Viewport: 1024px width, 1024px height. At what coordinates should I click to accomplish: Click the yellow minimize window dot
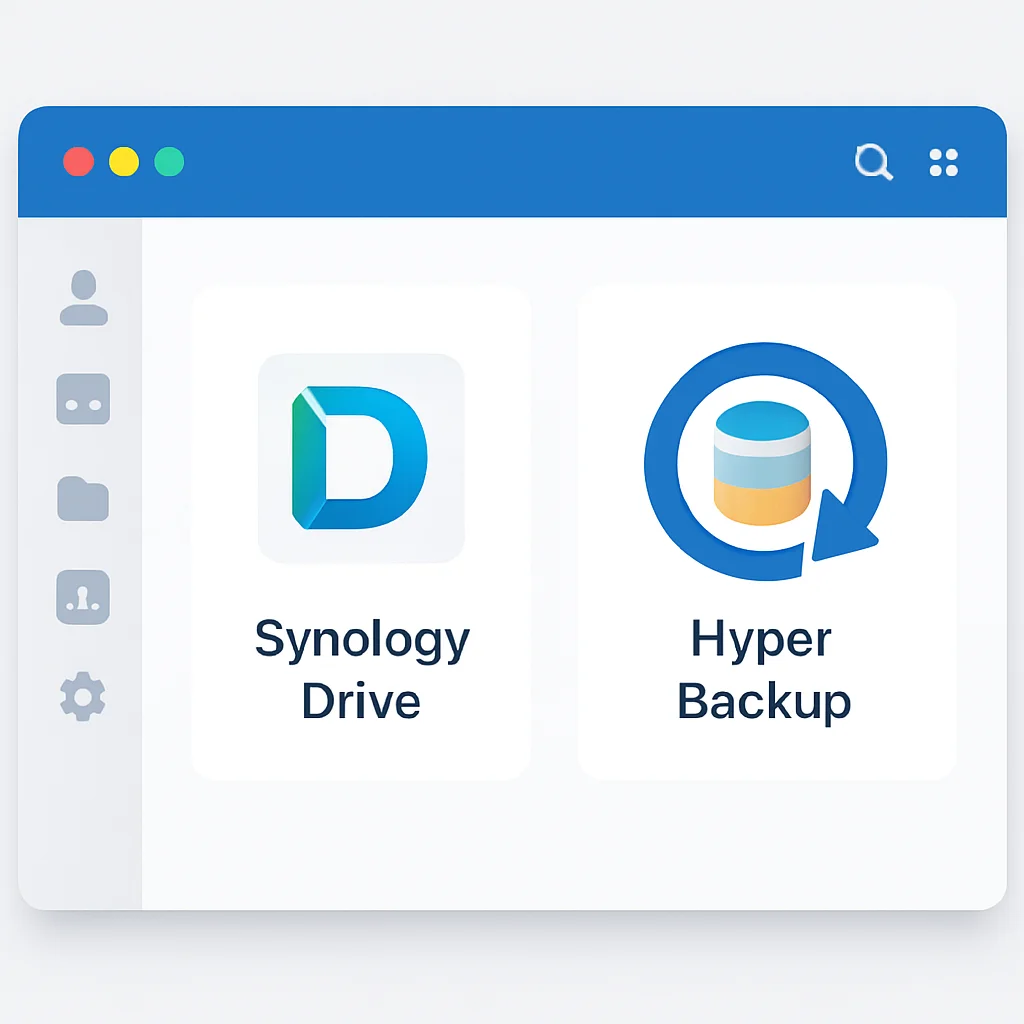pyautogui.click(x=123, y=161)
